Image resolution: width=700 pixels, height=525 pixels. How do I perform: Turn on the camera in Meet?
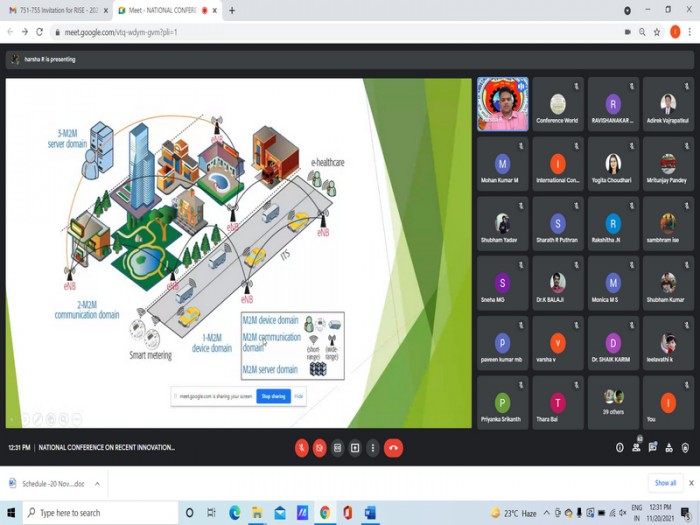[x=319, y=448]
